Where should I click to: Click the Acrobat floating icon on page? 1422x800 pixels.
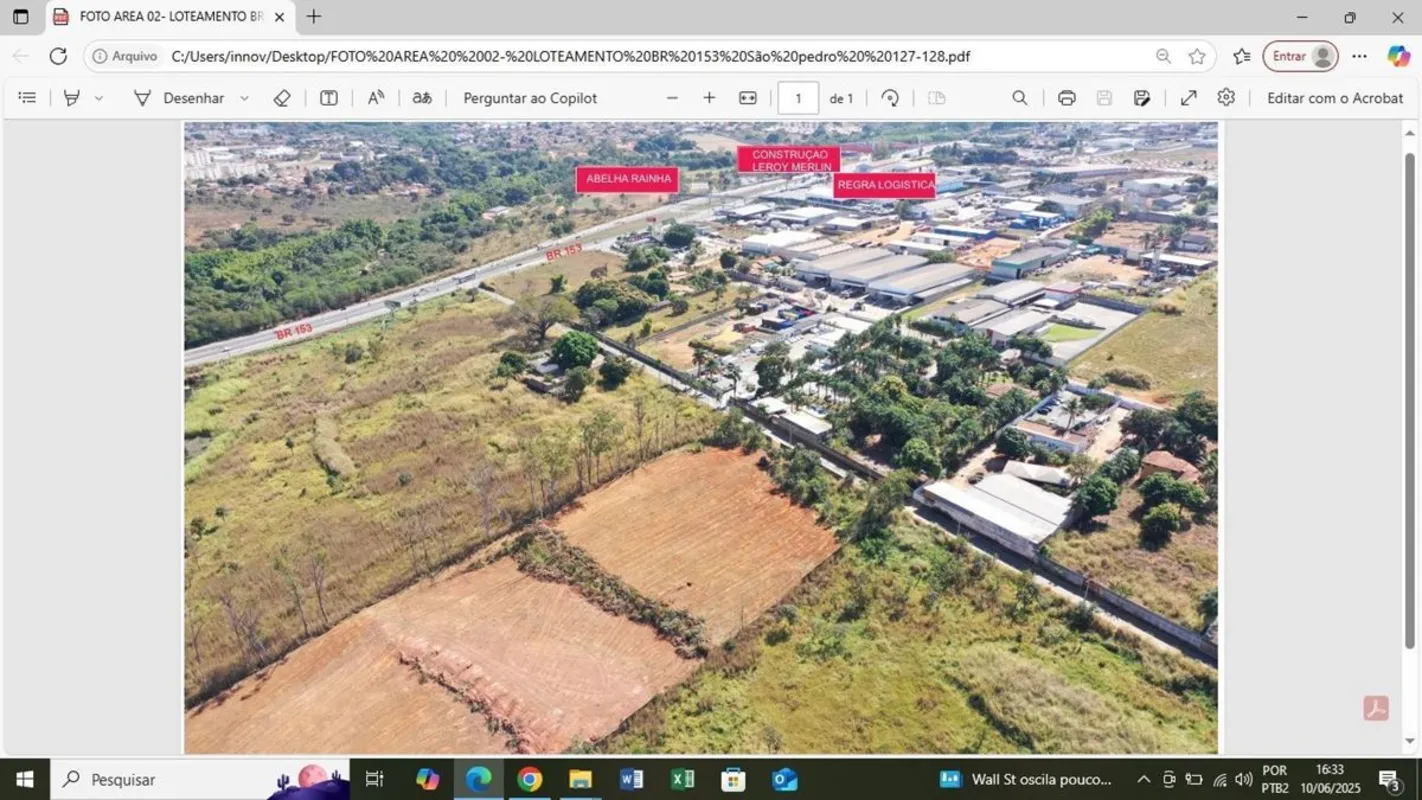(x=1376, y=708)
